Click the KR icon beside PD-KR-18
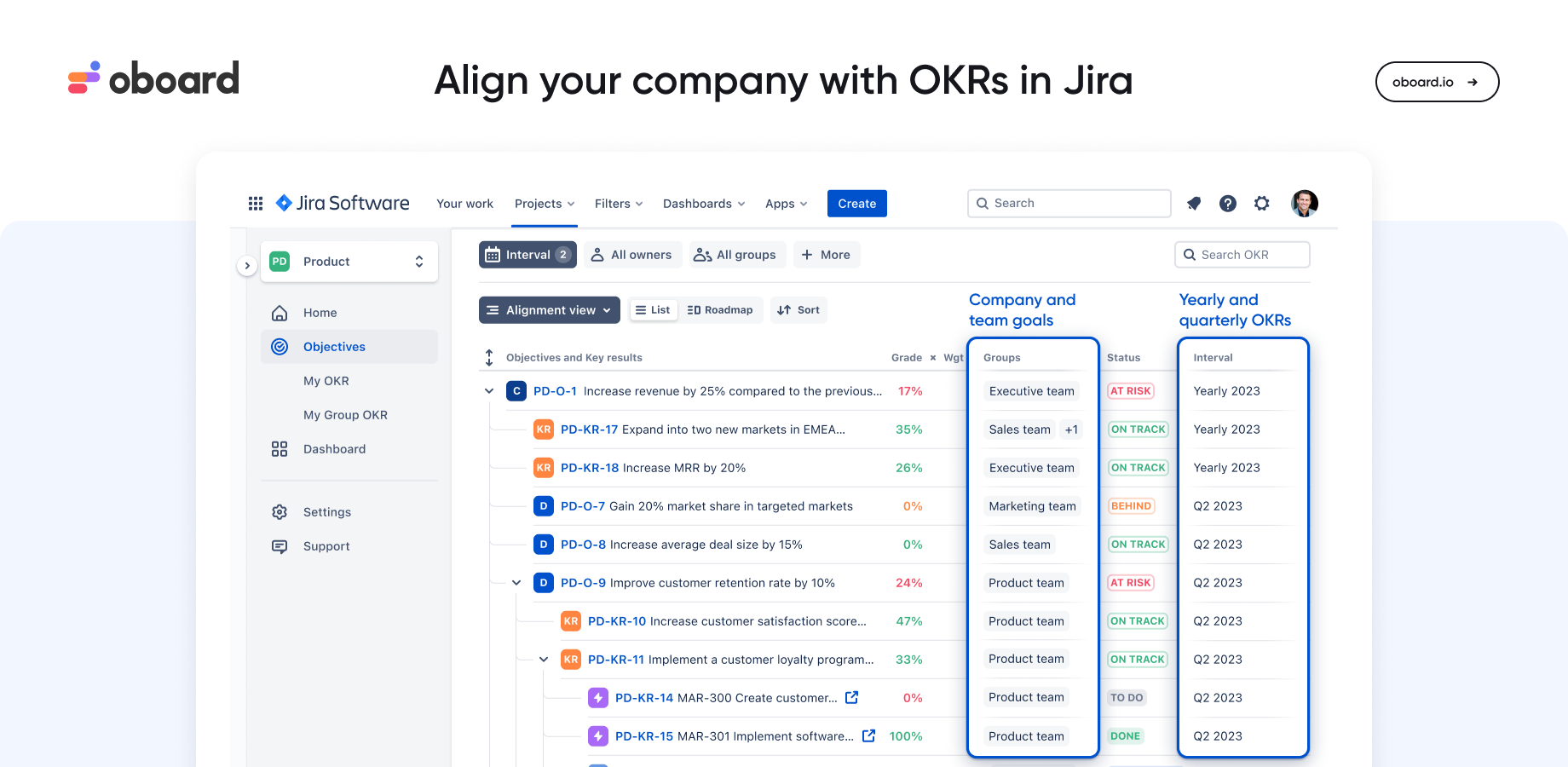The image size is (1568, 767). point(544,468)
